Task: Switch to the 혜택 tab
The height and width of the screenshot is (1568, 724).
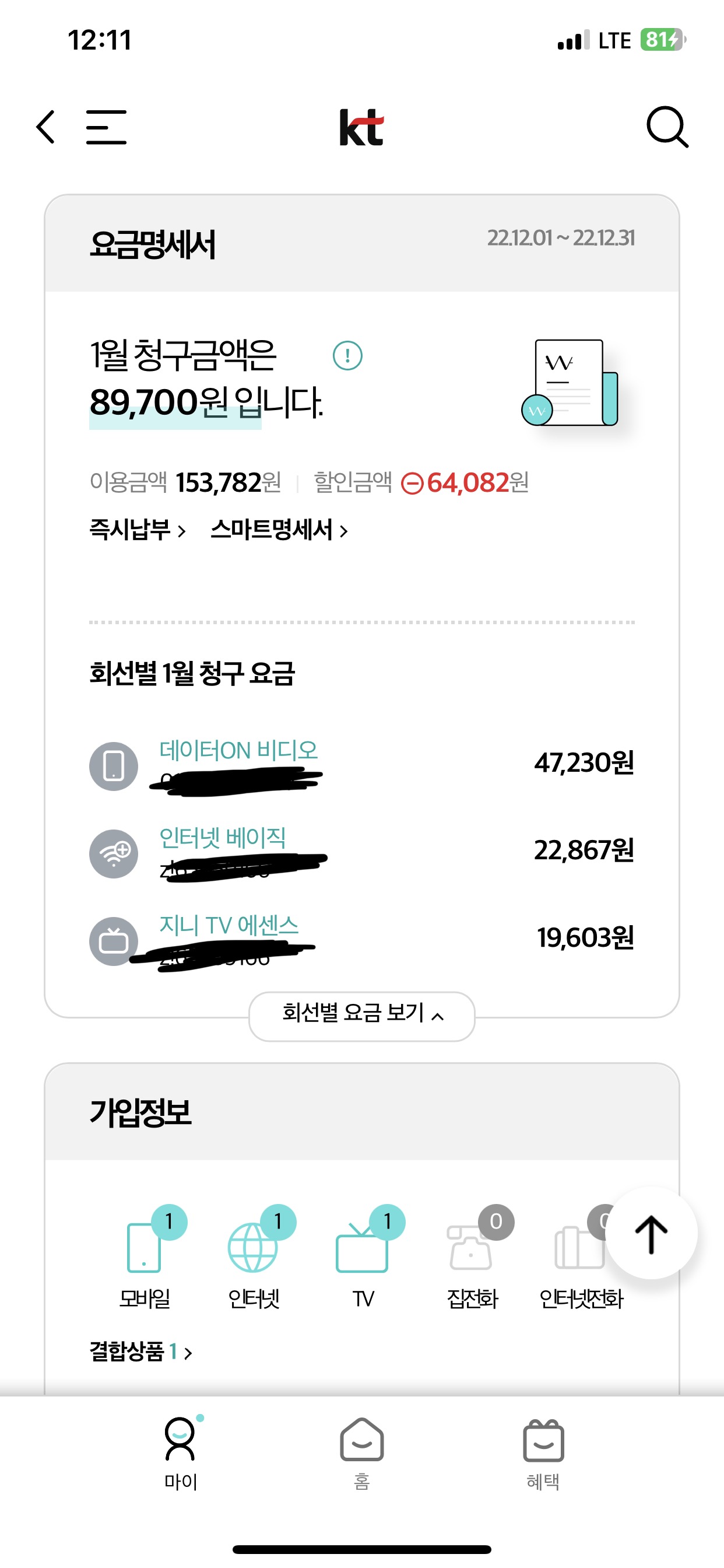Action: tap(543, 1452)
